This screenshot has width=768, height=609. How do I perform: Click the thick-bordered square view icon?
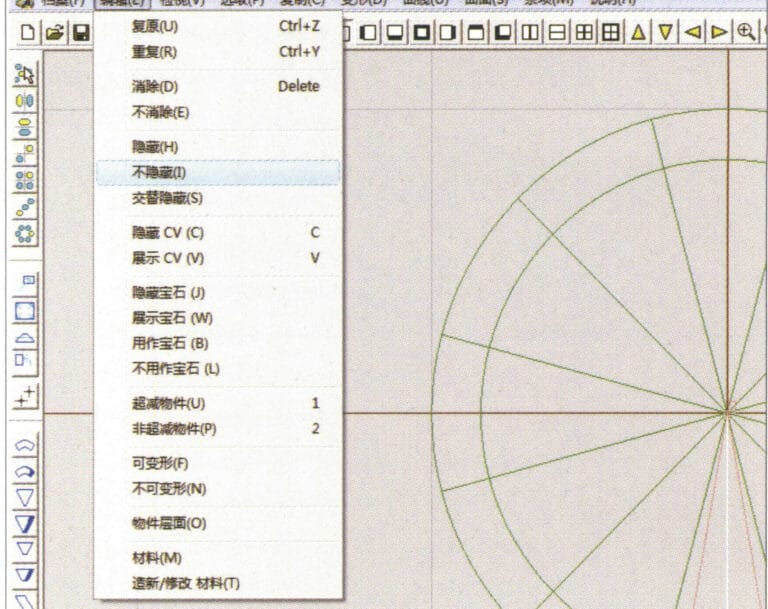point(422,32)
